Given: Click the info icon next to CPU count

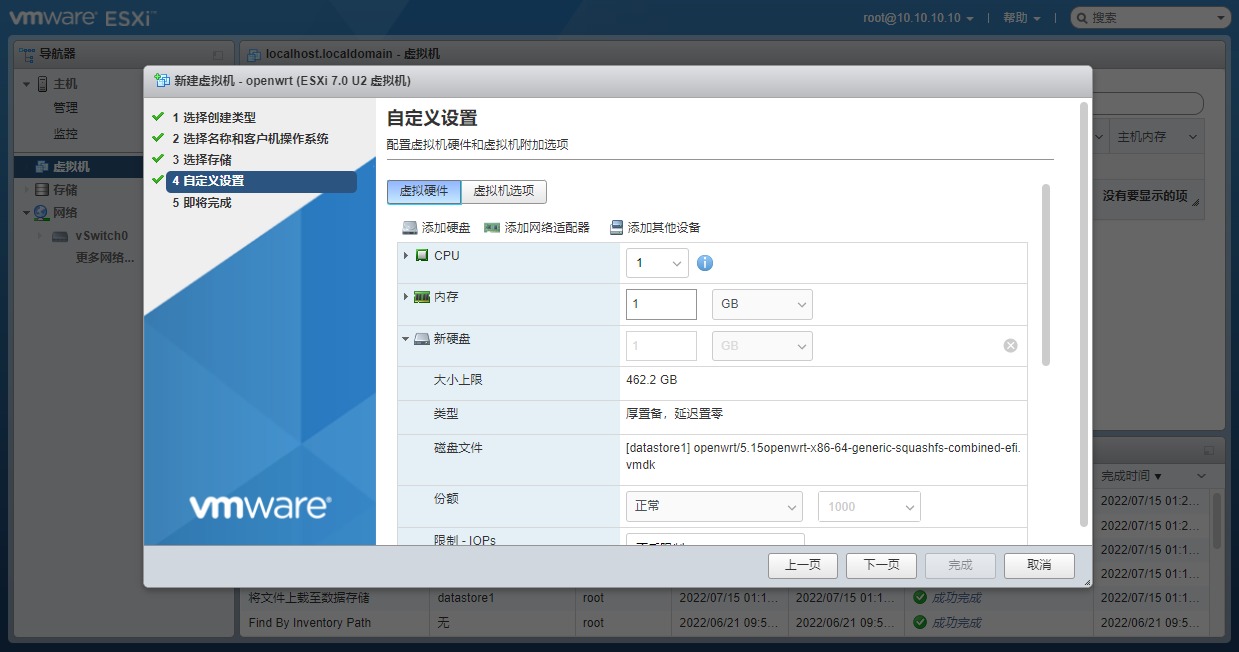Looking at the screenshot, I should pyautogui.click(x=705, y=261).
